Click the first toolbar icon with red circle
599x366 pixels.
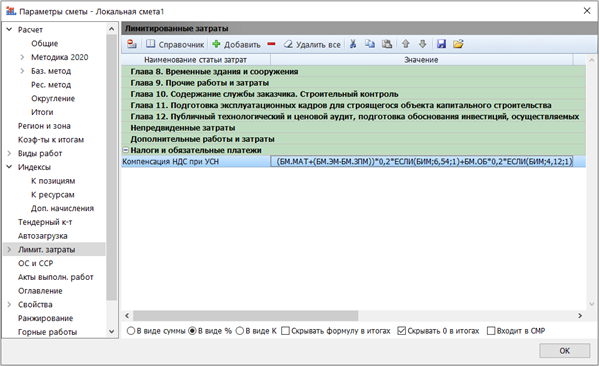[132, 44]
